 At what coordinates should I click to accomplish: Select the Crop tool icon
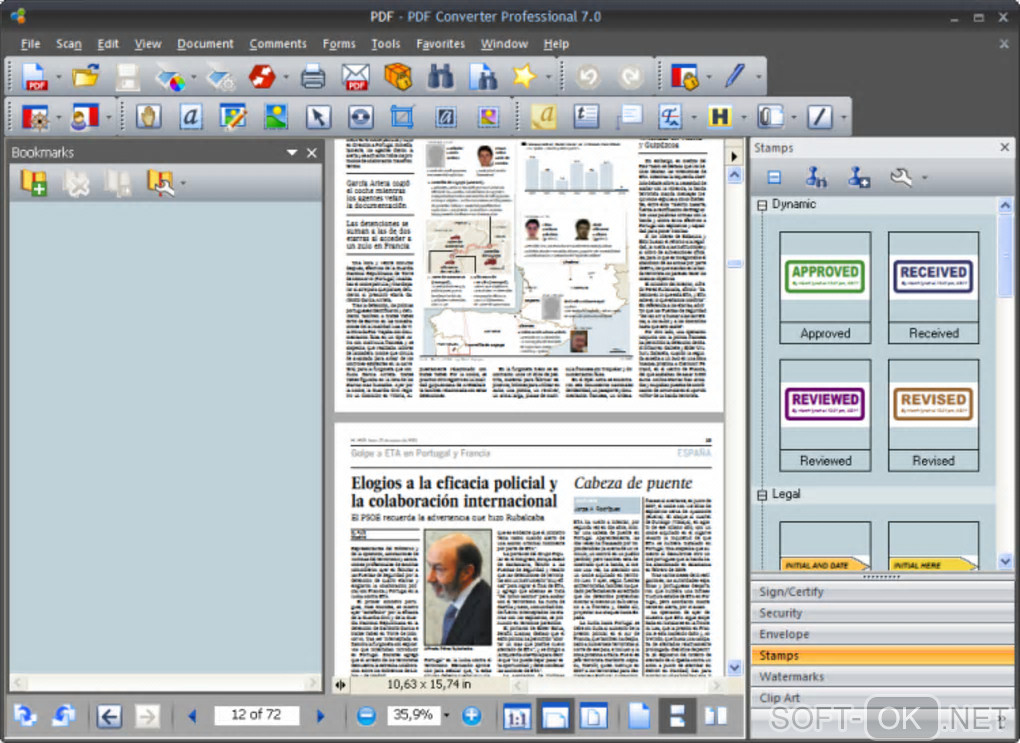pyautogui.click(x=402, y=117)
